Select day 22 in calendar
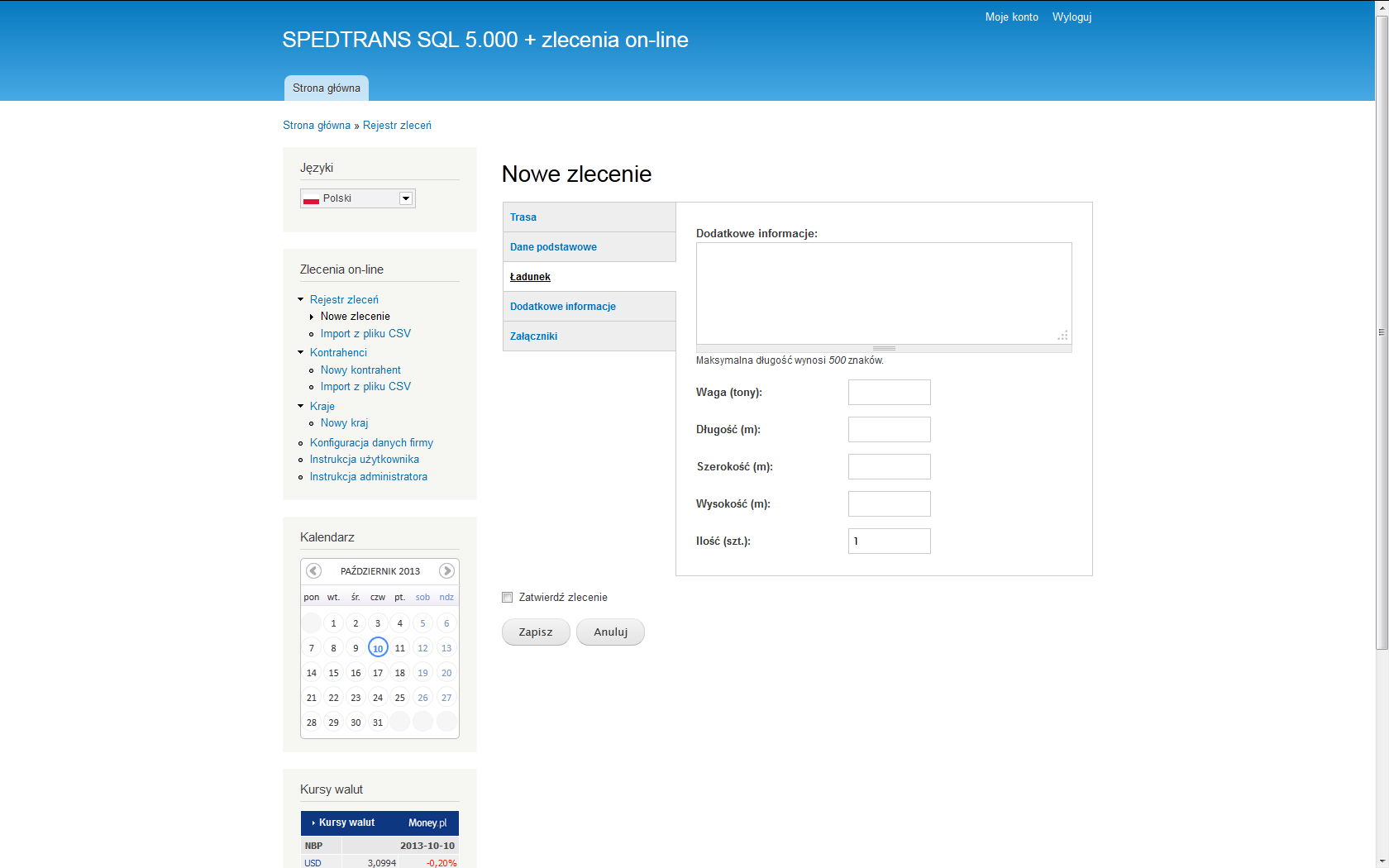This screenshot has width=1389, height=868. click(x=333, y=698)
